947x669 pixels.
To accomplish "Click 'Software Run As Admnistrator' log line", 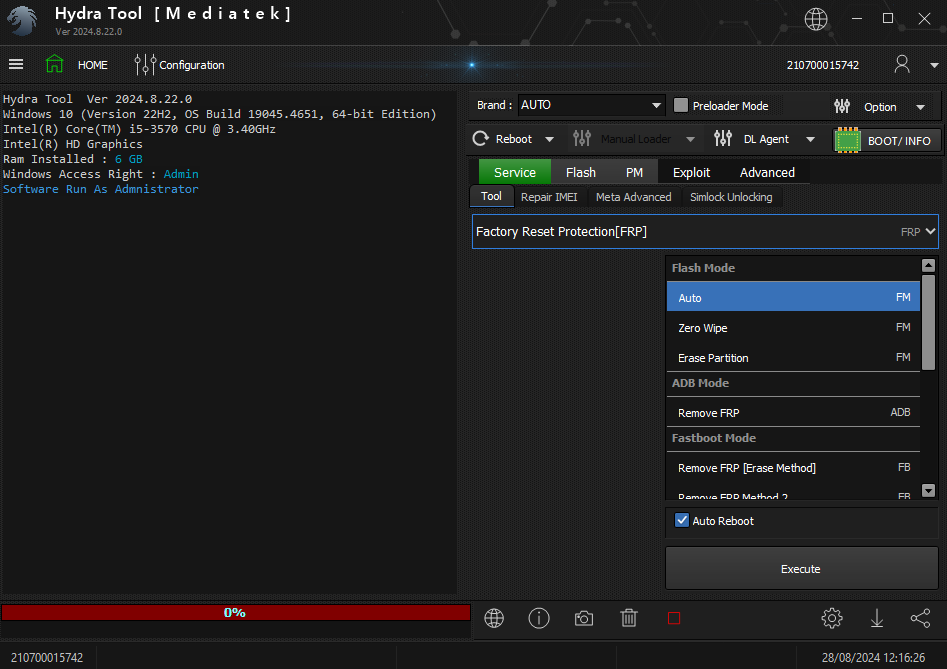I will click(100, 189).
